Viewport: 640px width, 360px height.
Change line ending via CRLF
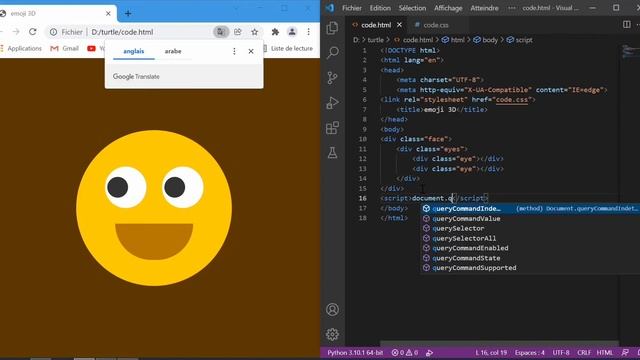click(x=584, y=353)
